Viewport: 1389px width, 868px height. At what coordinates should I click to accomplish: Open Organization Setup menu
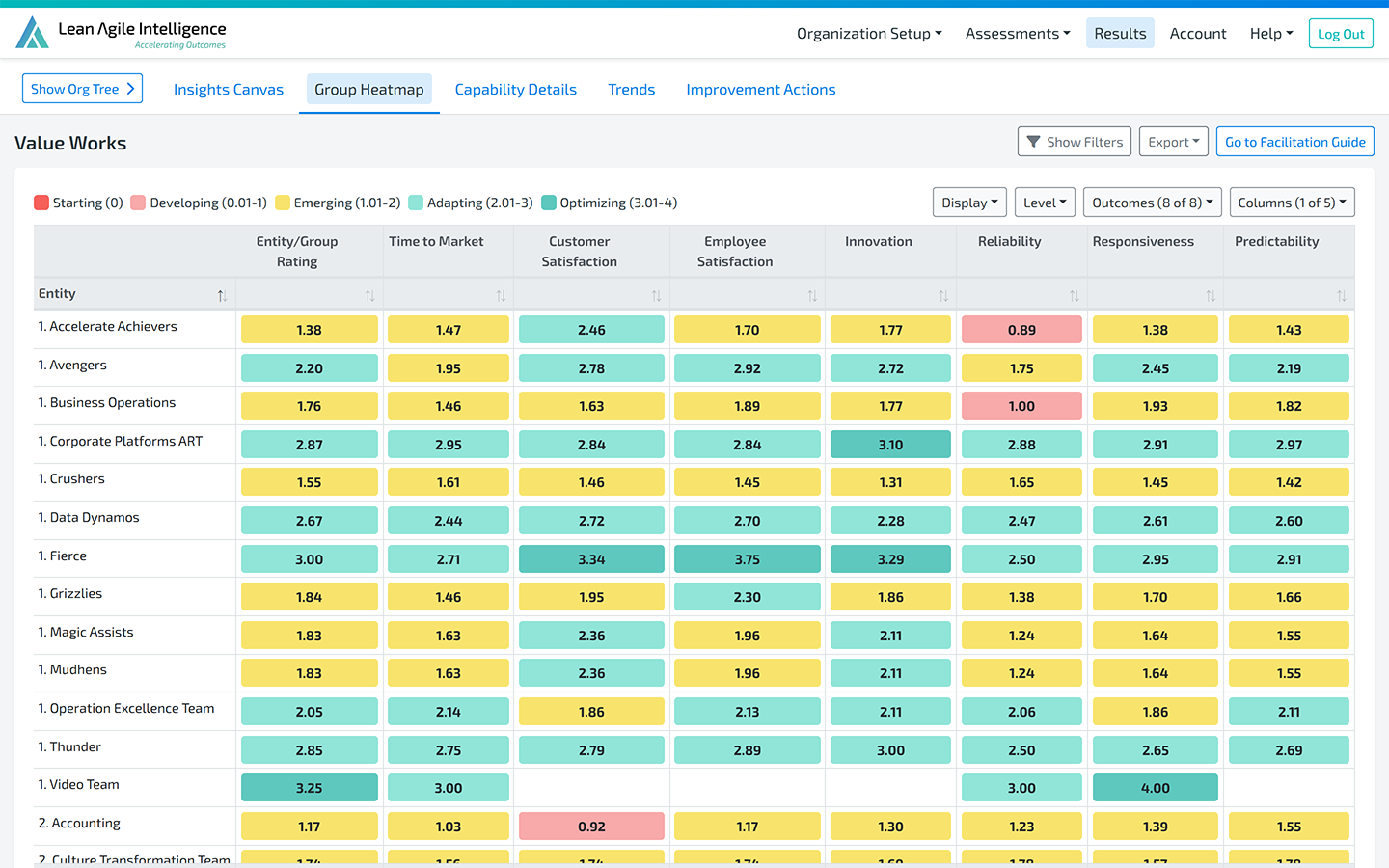click(x=868, y=34)
